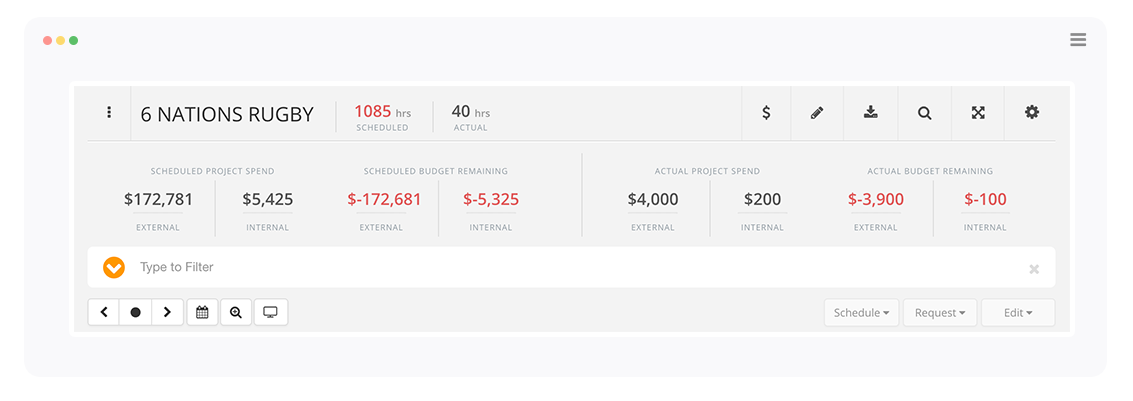Go to previous time period

click(x=104, y=312)
